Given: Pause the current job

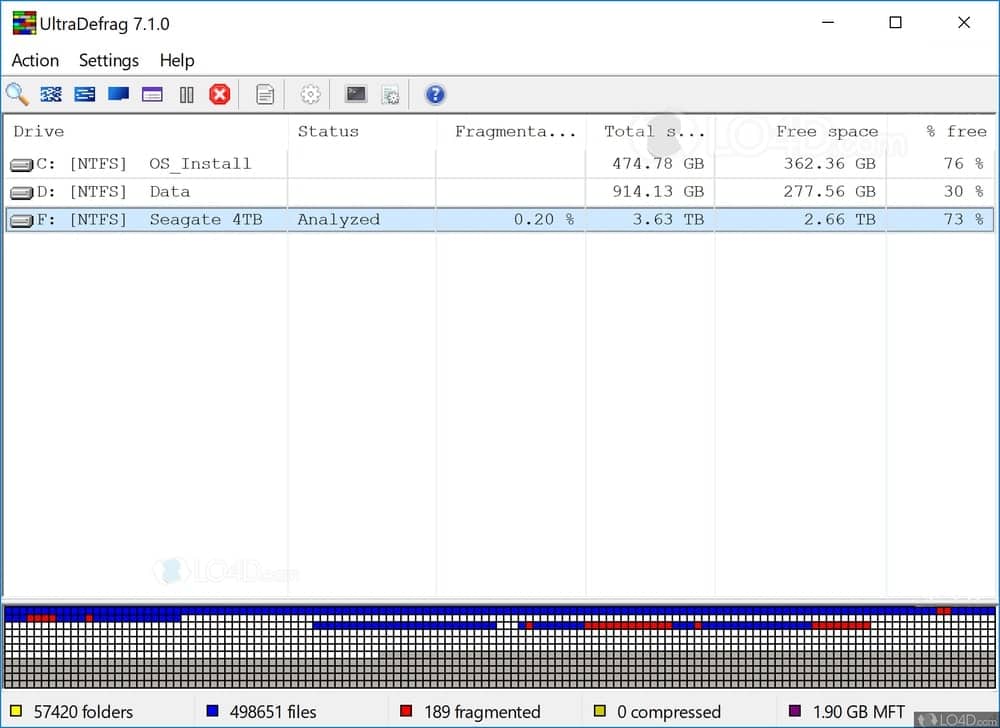Looking at the screenshot, I should (186, 95).
